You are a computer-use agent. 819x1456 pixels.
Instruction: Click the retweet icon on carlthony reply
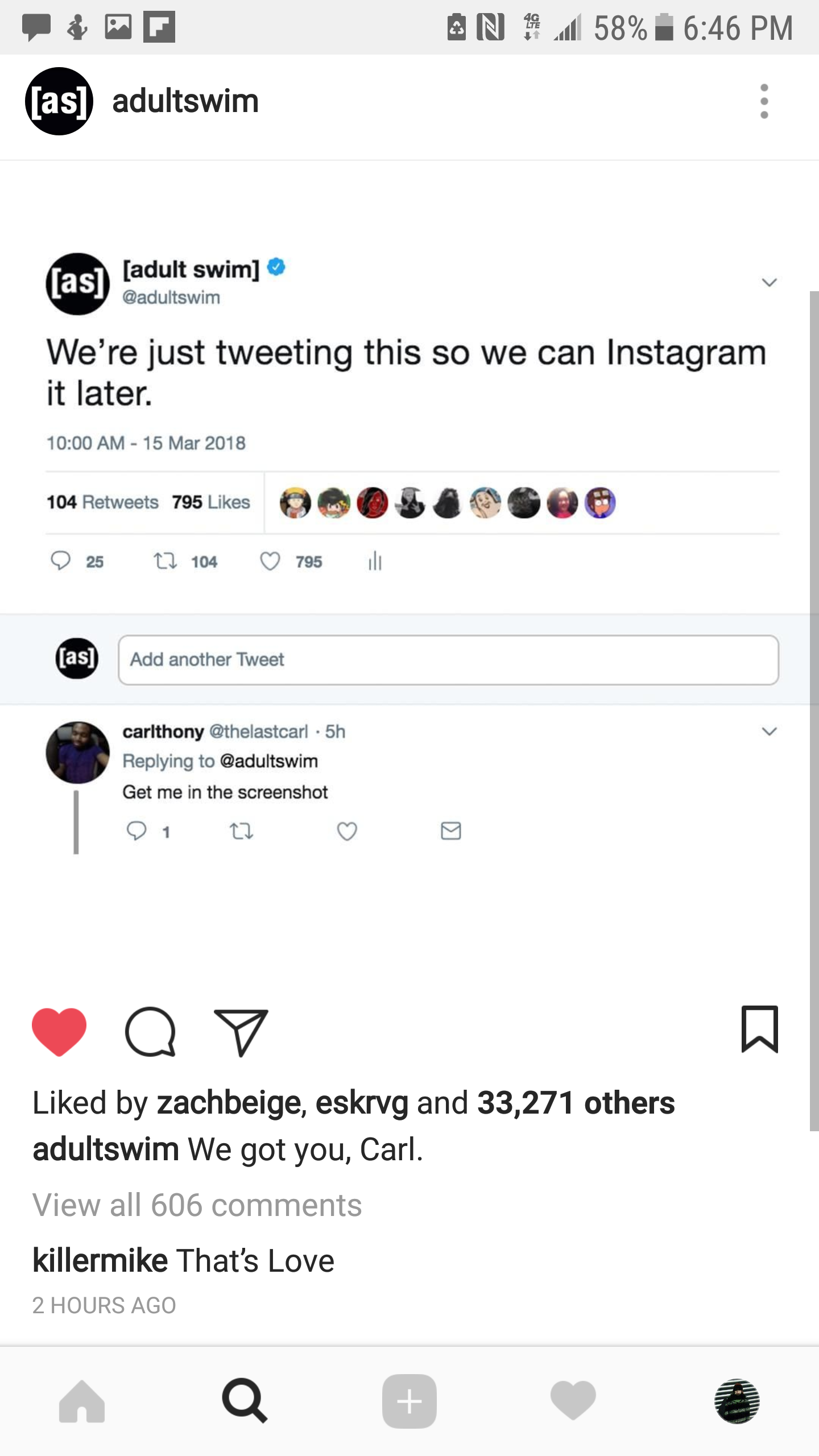click(241, 832)
